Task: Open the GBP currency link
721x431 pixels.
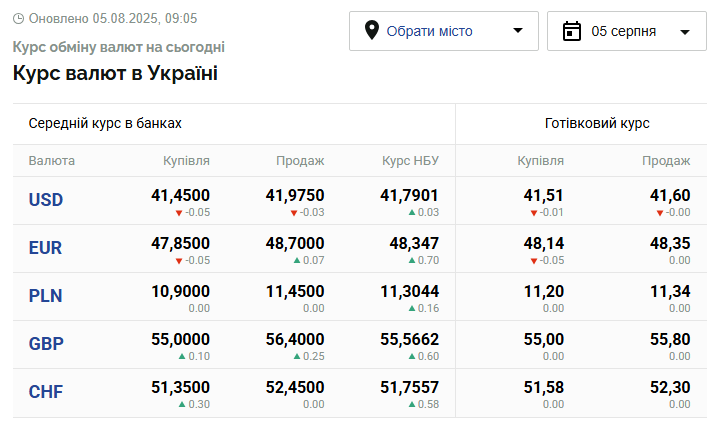Action: [46, 344]
